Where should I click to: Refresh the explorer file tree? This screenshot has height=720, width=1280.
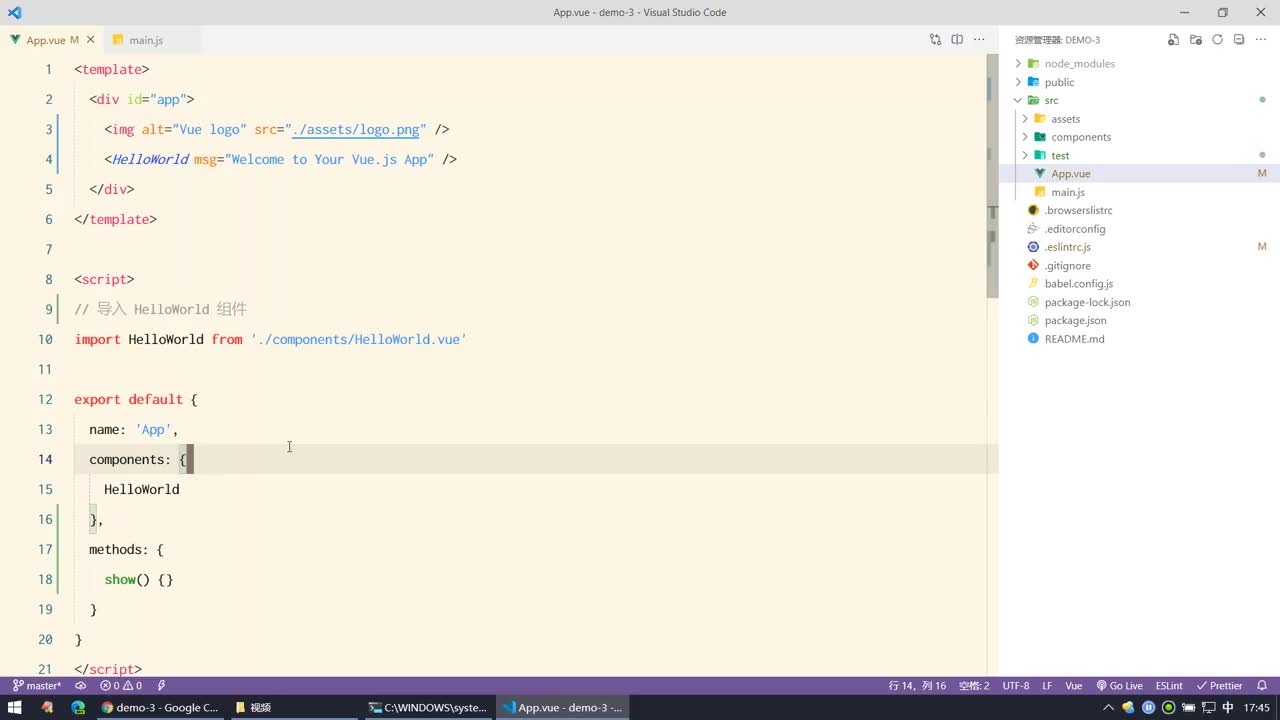point(1217,40)
